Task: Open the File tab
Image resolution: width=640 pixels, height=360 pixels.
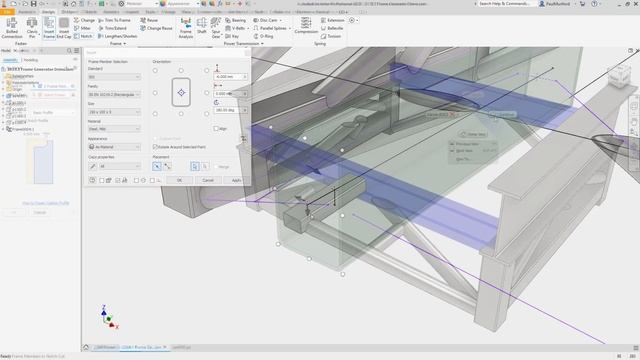Action: pyautogui.click(x=7, y=12)
